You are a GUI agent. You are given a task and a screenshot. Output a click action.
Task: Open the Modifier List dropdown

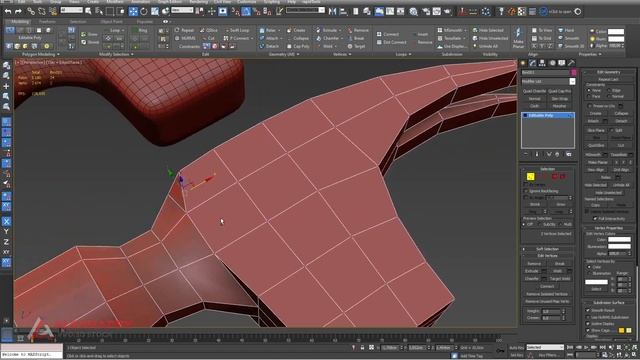coord(572,82)
